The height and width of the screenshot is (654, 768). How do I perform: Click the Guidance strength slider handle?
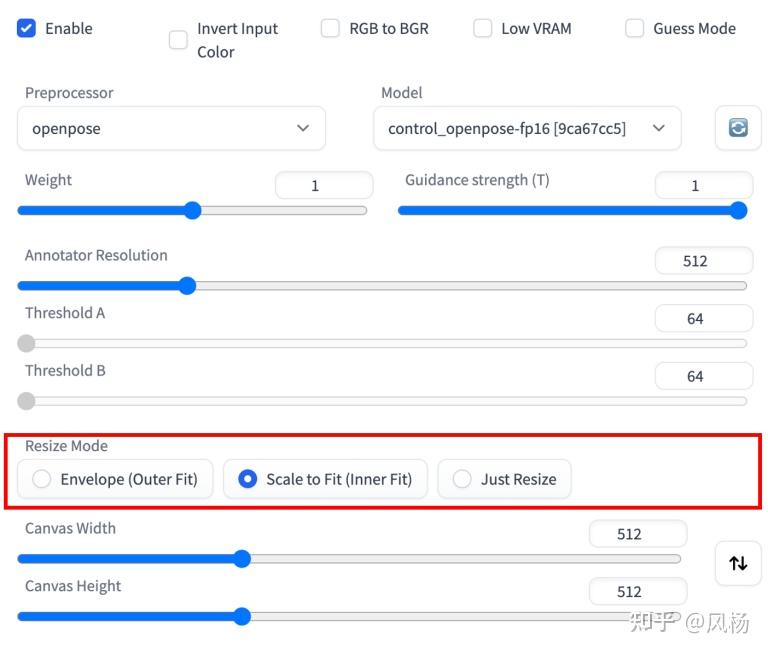point(738,210)
